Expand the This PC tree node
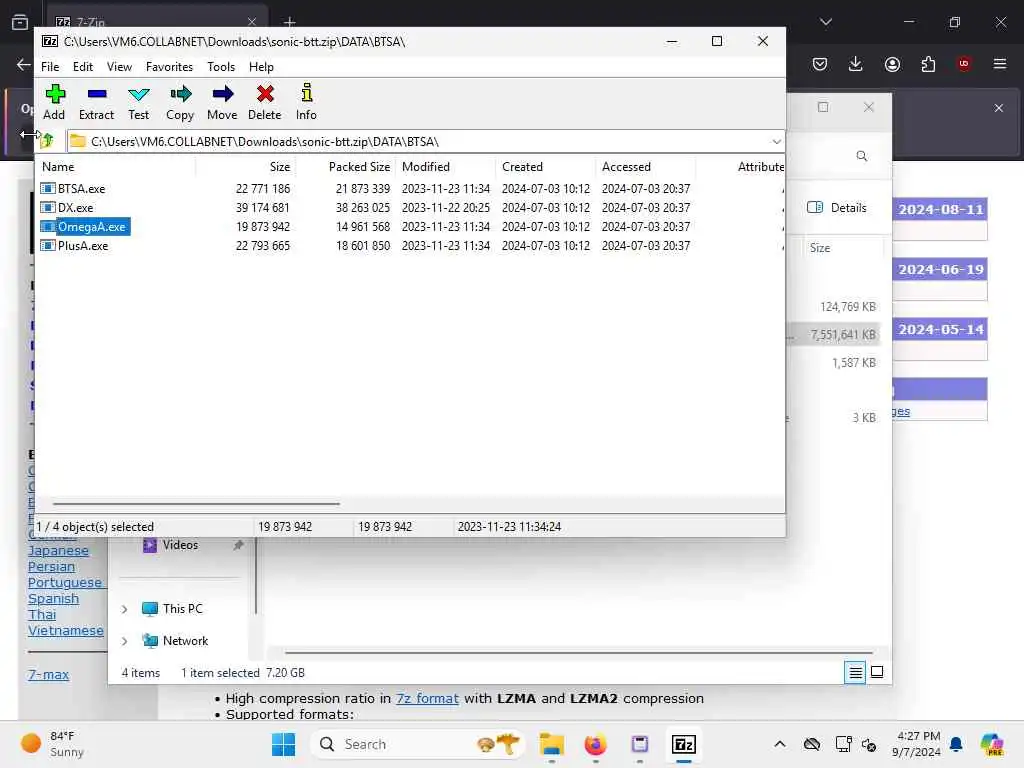The image size is (1024, 768). tap(125, 609)
